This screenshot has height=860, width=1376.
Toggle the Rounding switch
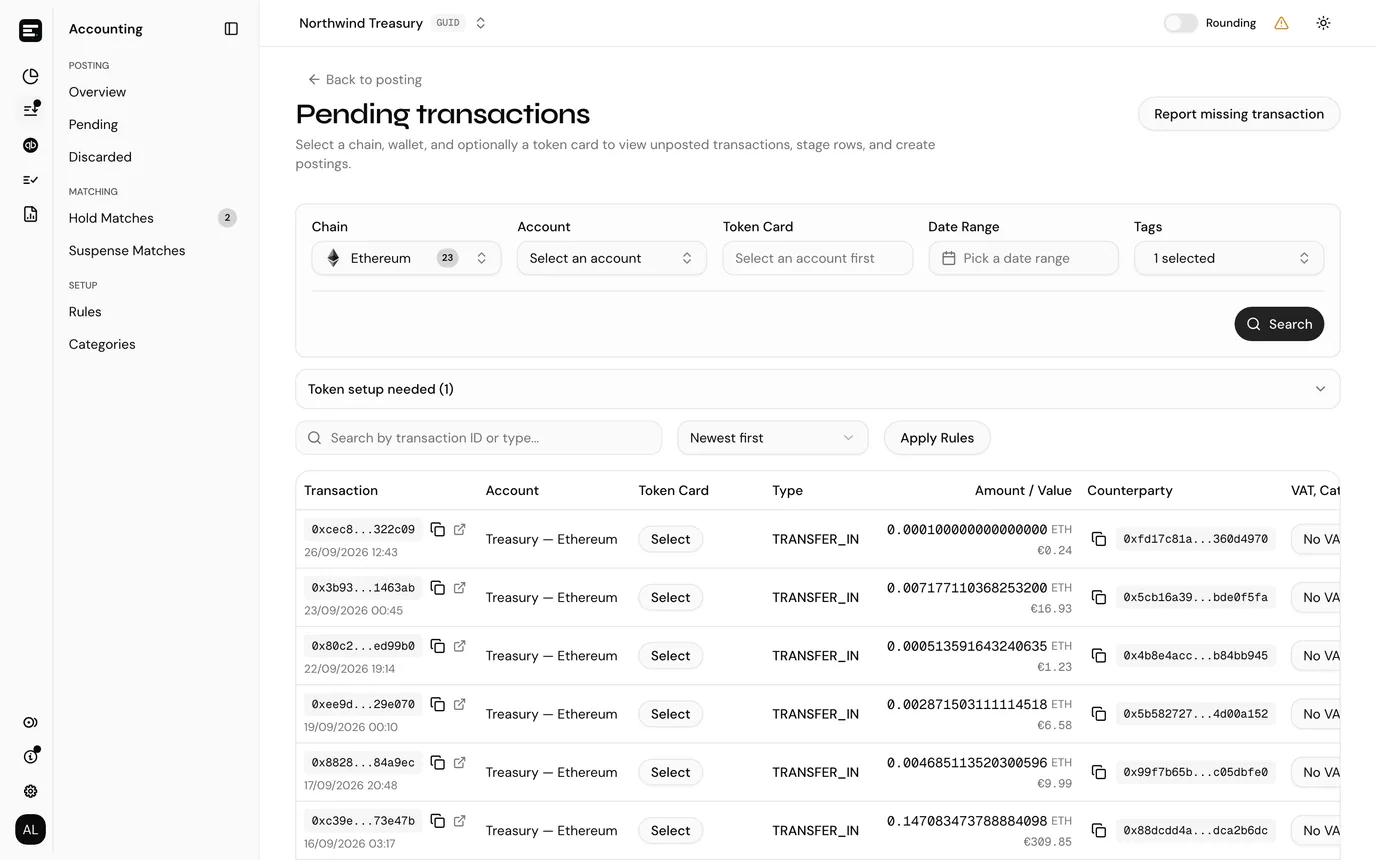click(x=1180, y=23)
